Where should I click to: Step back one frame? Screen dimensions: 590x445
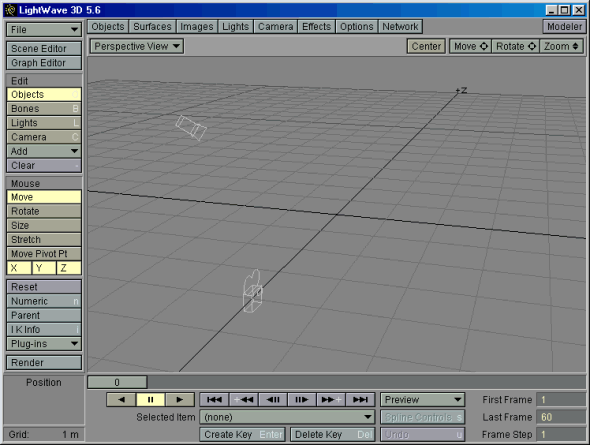[273, 399]
